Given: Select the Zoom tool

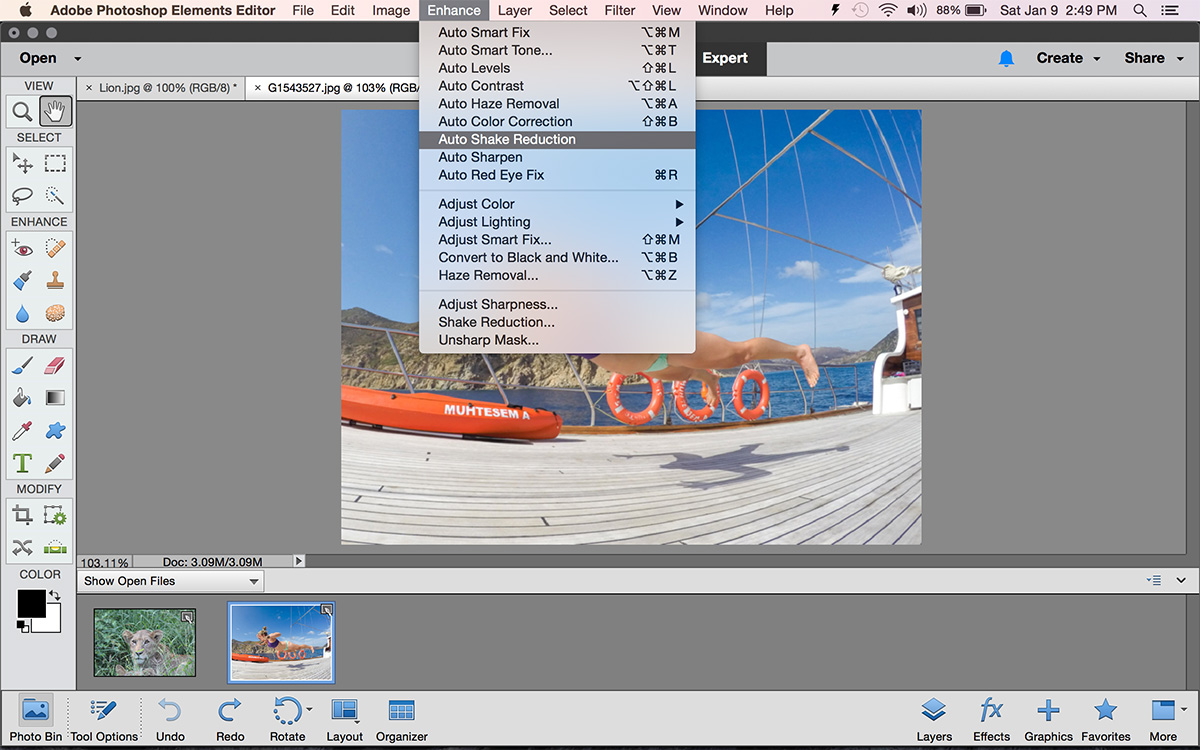Looking at the screenshot, I should point(22,111).
